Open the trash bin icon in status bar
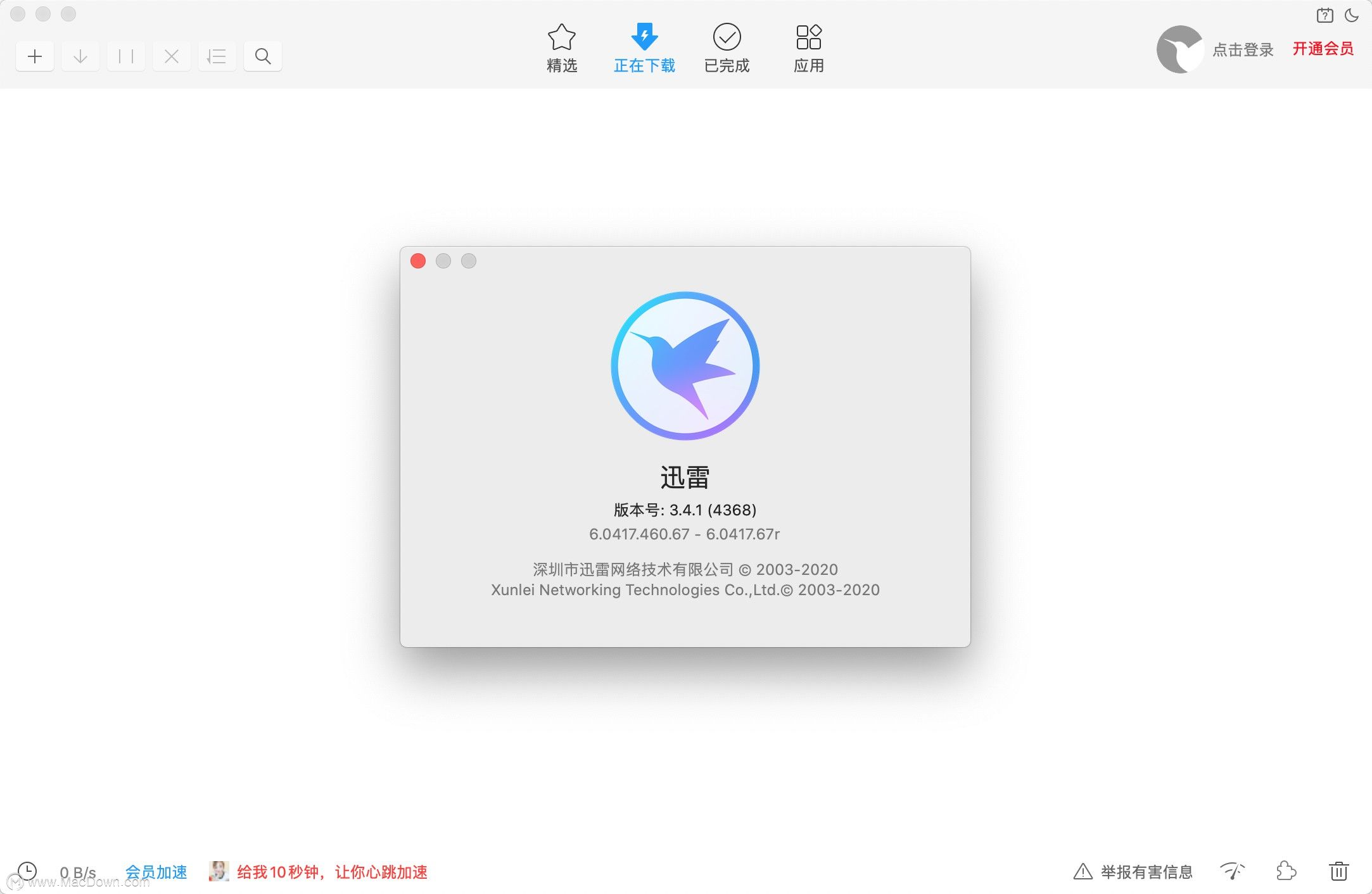The height and width of the screenshot is (894, 1372). (1338, 871)
